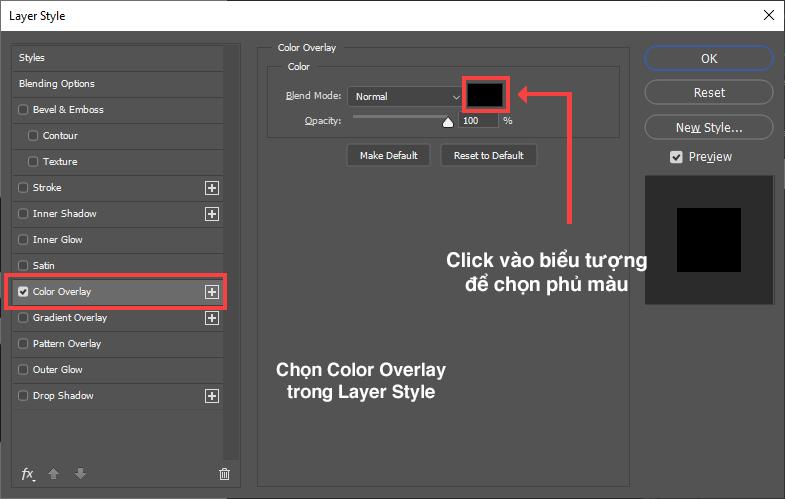Add another Drop Shadow plus icon
Image resolution: width=785 pixels, height=499 pixels.
[x=212, y=396]
